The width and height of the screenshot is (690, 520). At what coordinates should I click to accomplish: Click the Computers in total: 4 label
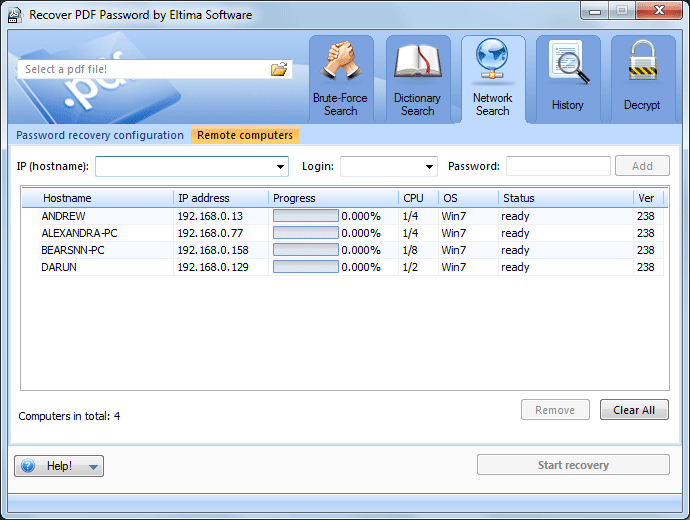click(69, 416)
